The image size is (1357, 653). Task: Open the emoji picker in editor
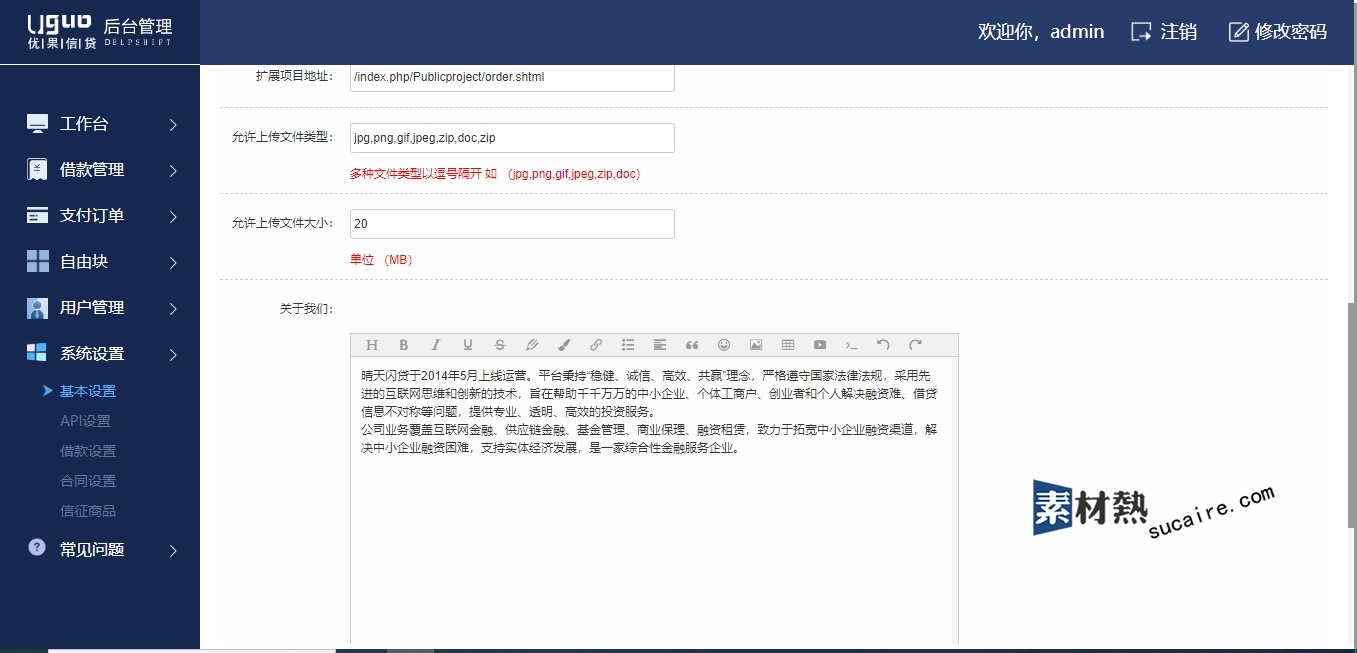pos(724,345)
